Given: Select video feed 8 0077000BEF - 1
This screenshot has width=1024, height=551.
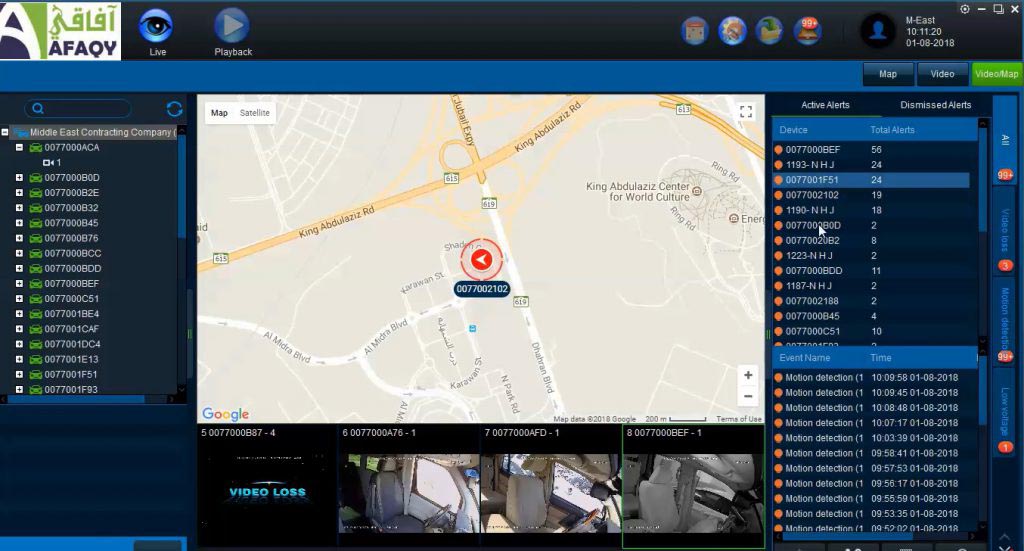Looking at the screenshot, I should click(x=693, y=486).
